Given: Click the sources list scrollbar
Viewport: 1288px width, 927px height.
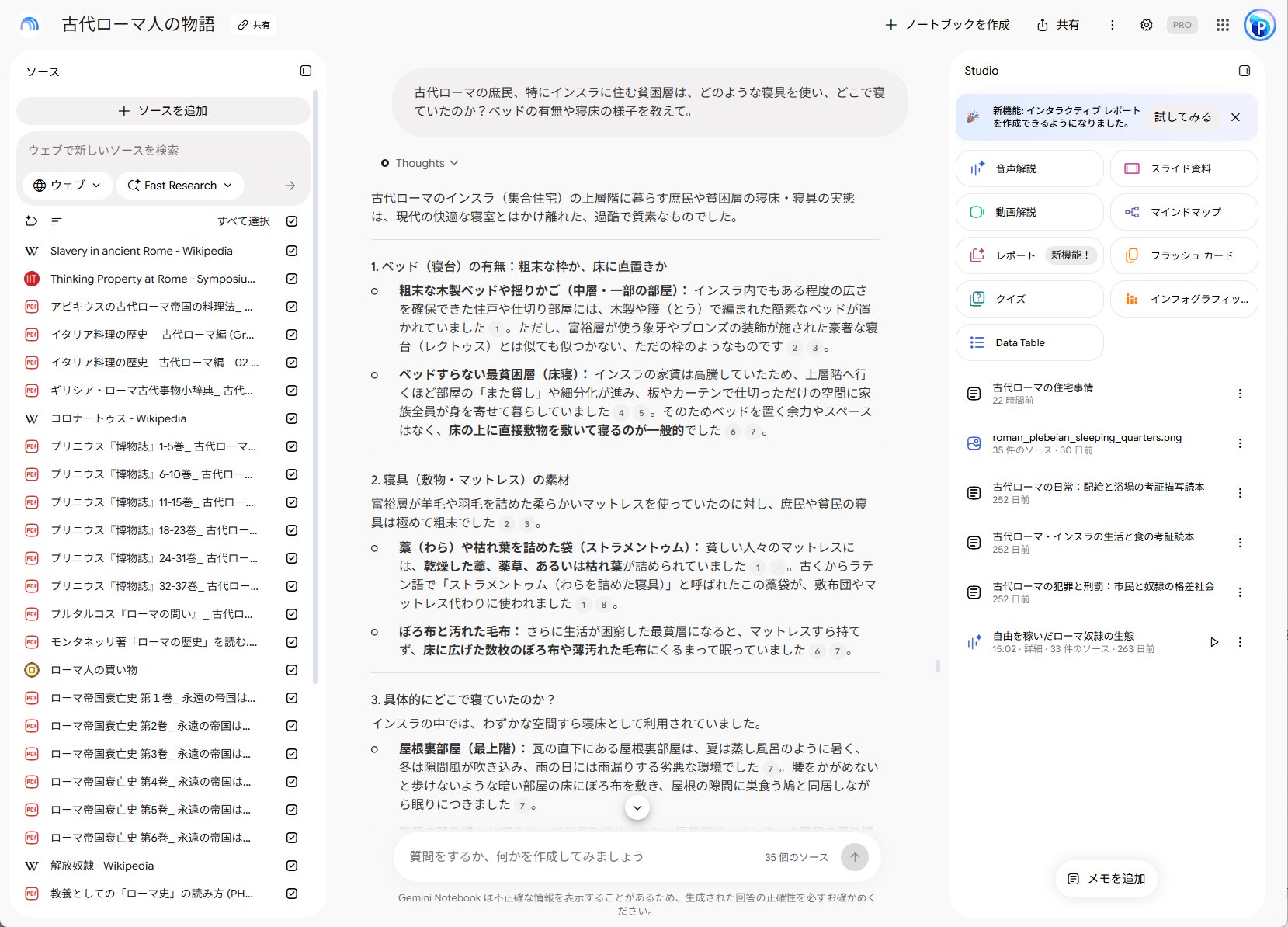Looking at the screenshot, I should click(x=314, y=388).
